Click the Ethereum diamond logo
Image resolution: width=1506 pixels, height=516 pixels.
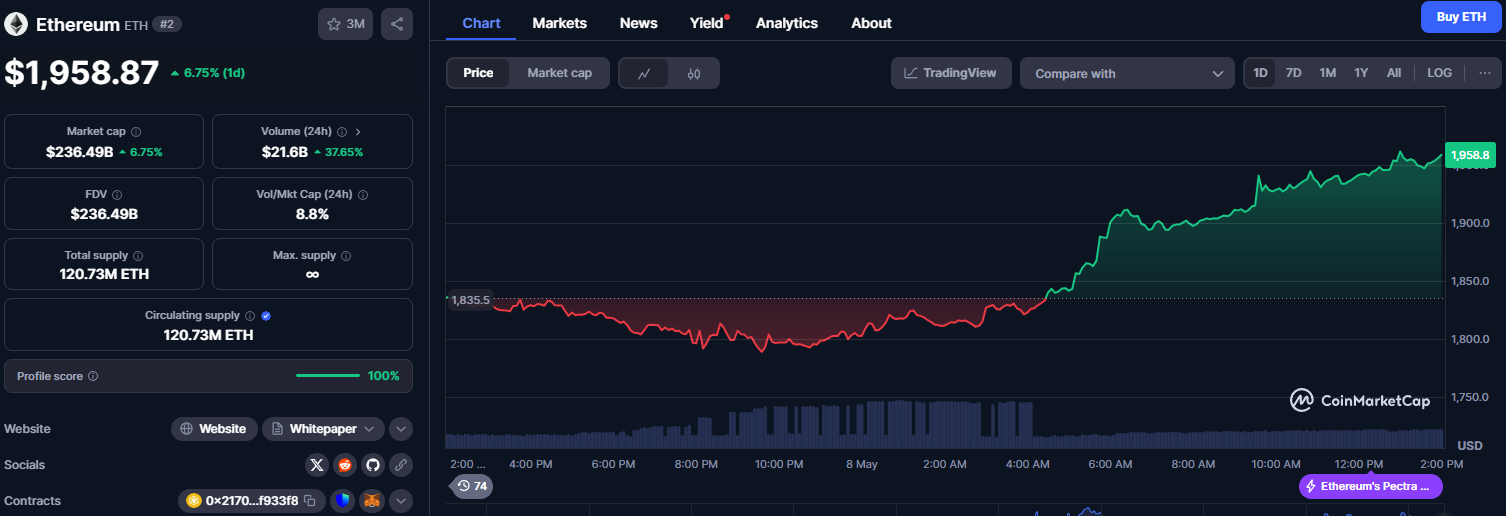pyautogui.click(x=16, y=24)
